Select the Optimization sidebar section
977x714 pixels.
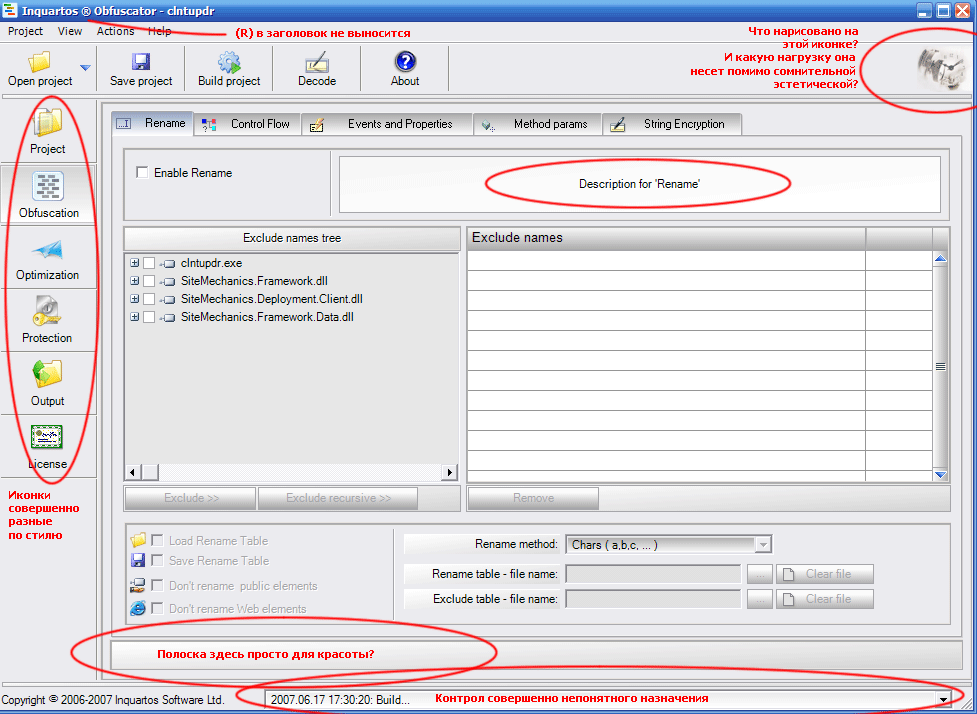coord(48,259)
